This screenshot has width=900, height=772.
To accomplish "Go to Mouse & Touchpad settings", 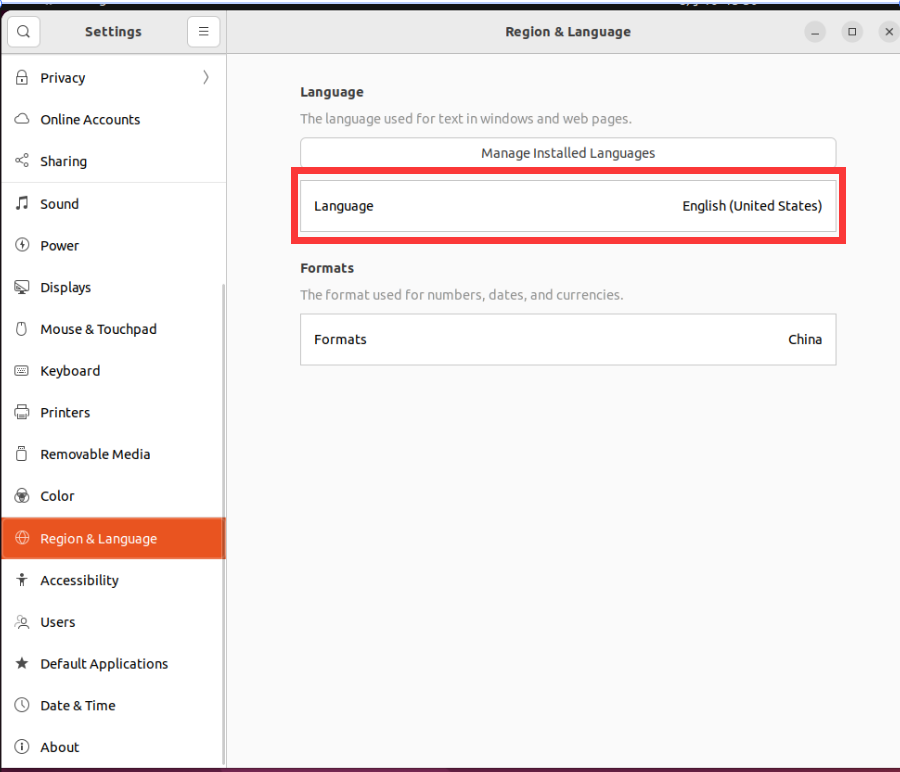I will pyautogui.click(x=98, y=330).
